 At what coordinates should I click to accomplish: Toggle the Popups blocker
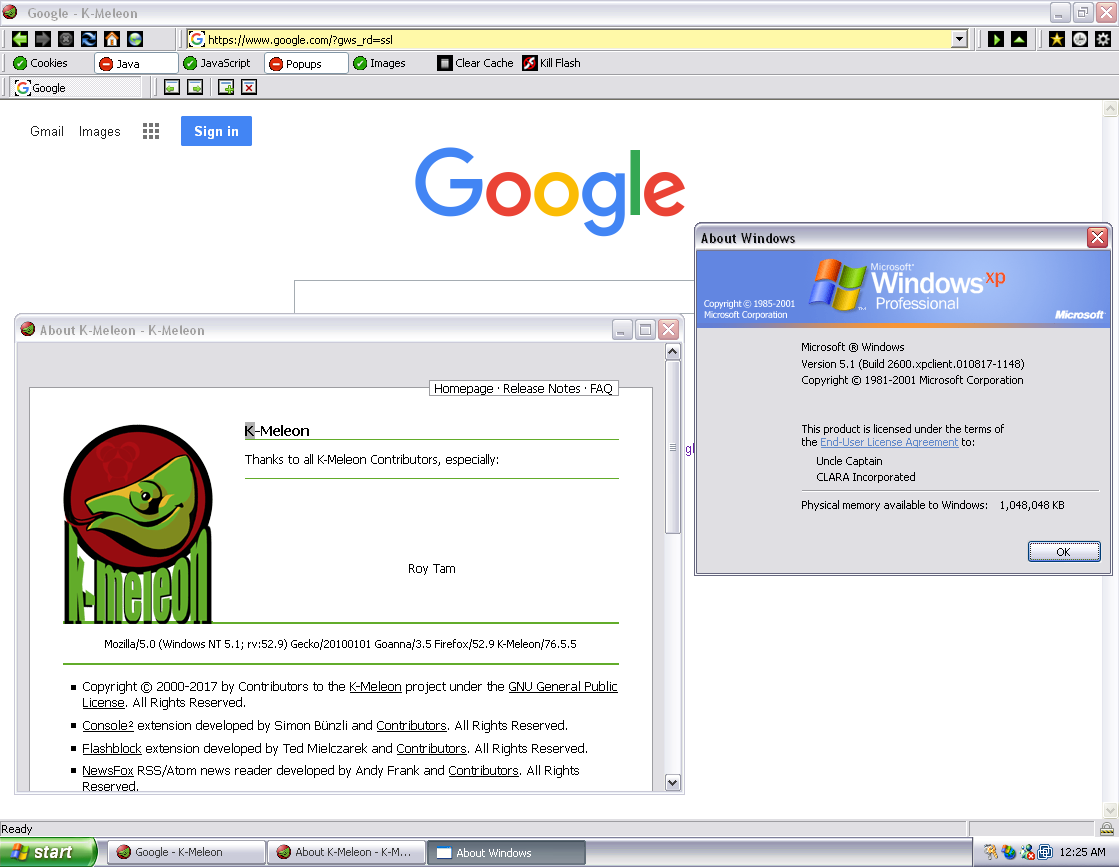click(x=306, y=64)
